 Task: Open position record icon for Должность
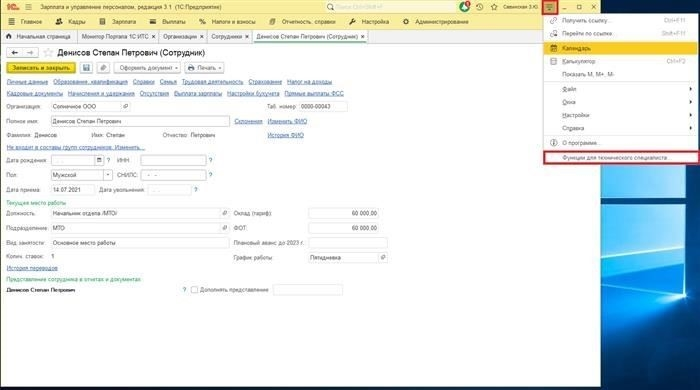click(225, 213)
